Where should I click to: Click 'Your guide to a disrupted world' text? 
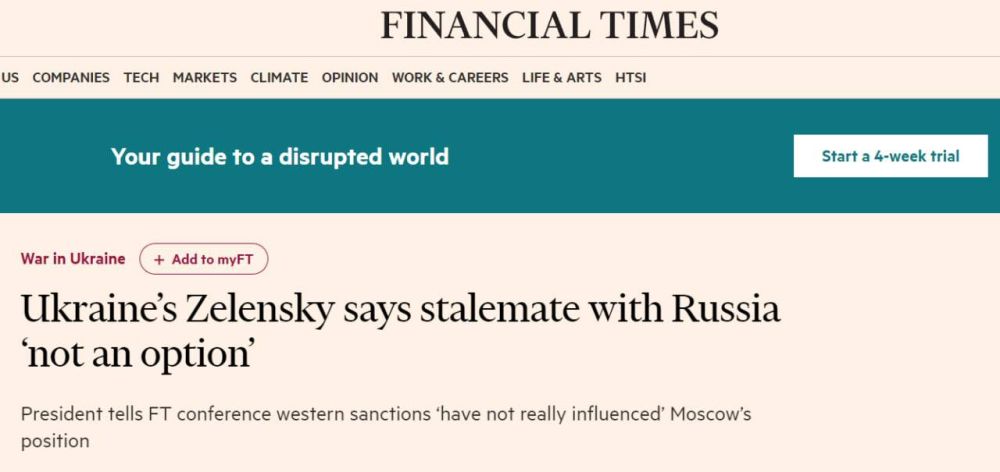[x=280, y=157]
